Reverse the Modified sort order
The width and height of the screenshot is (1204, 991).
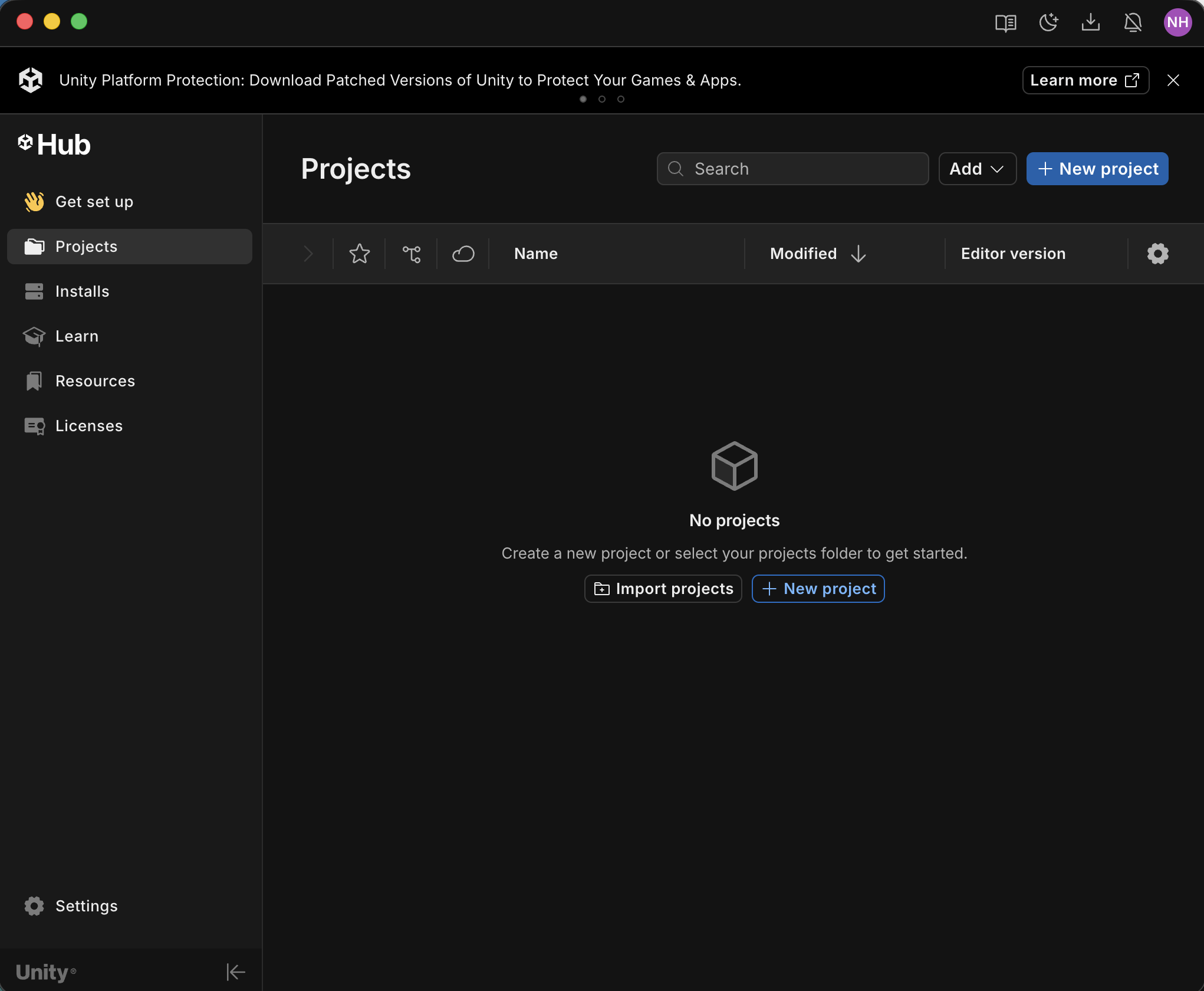coord(858,254)
